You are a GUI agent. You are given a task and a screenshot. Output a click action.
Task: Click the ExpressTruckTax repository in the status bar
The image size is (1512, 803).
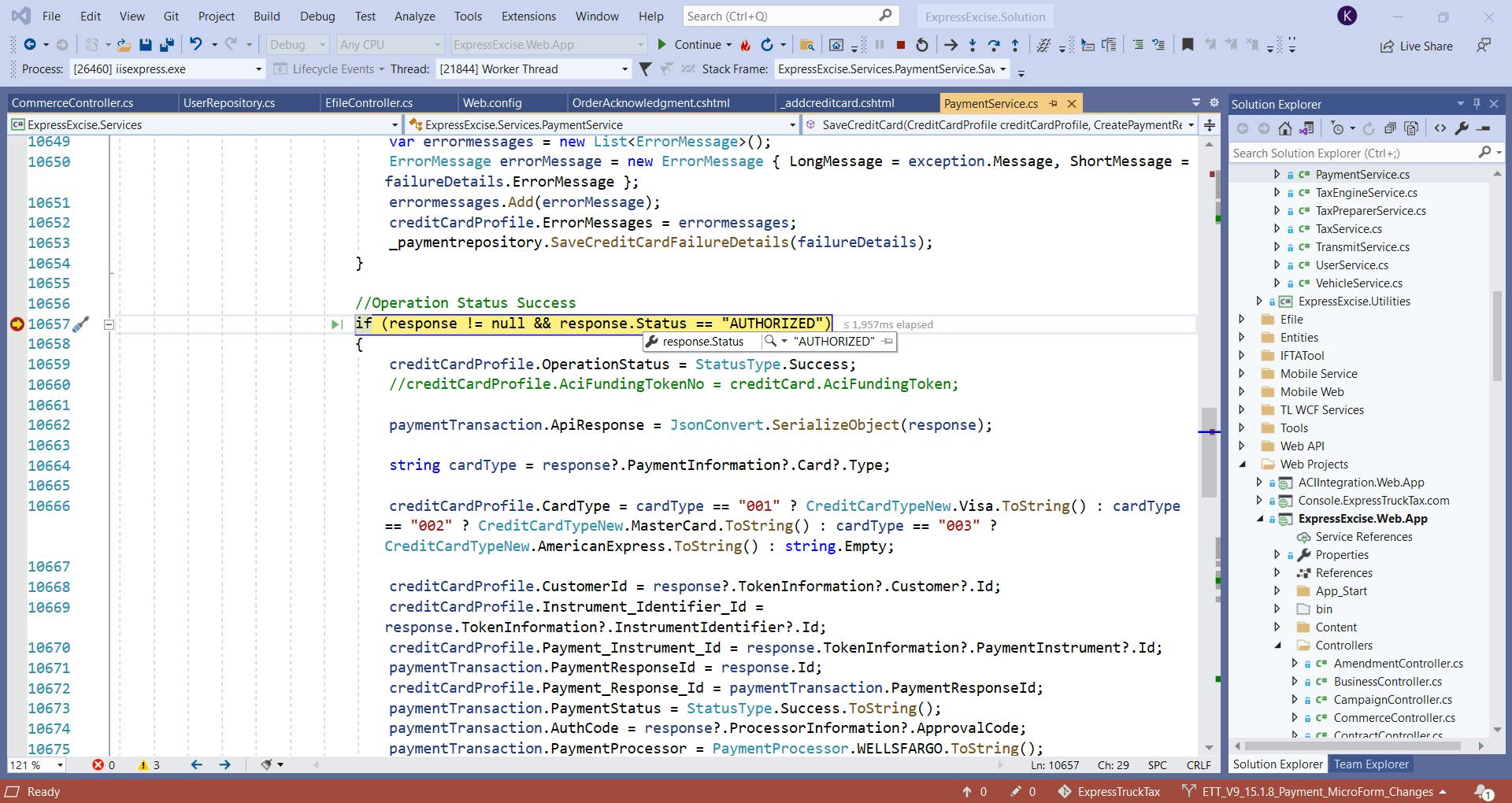1109,791
